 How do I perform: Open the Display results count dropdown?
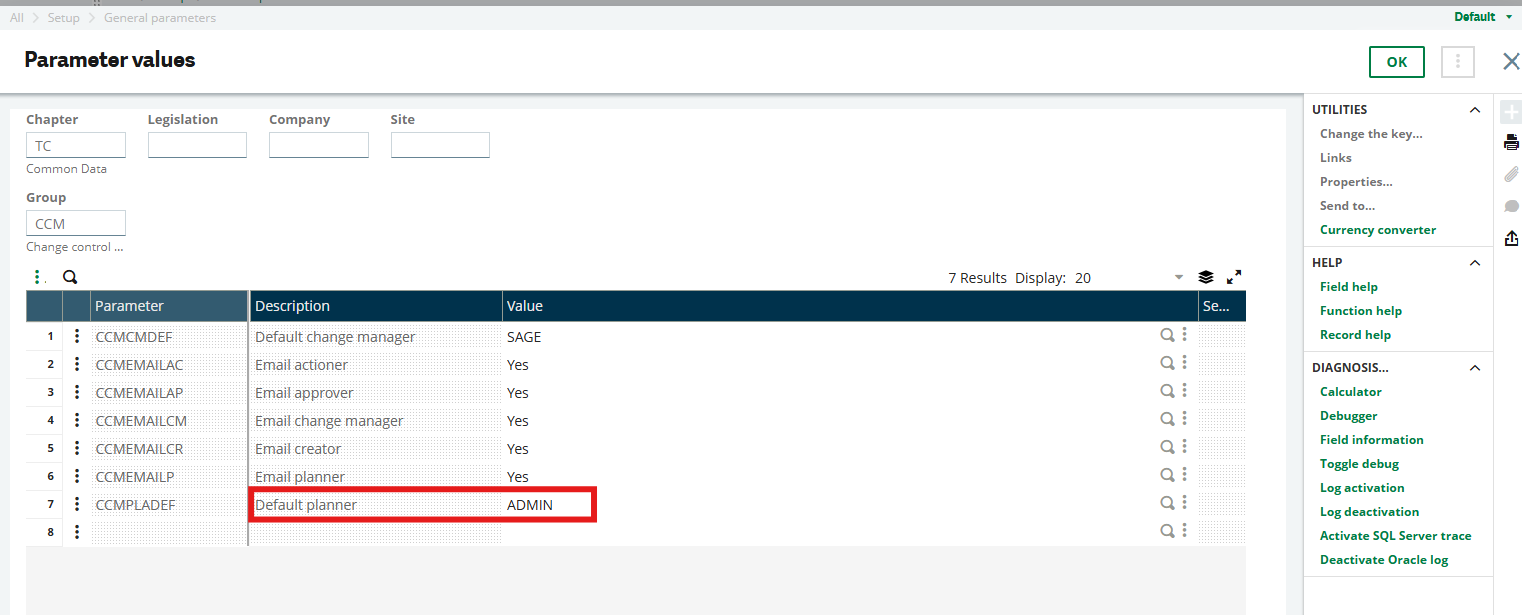(1178, 277)
